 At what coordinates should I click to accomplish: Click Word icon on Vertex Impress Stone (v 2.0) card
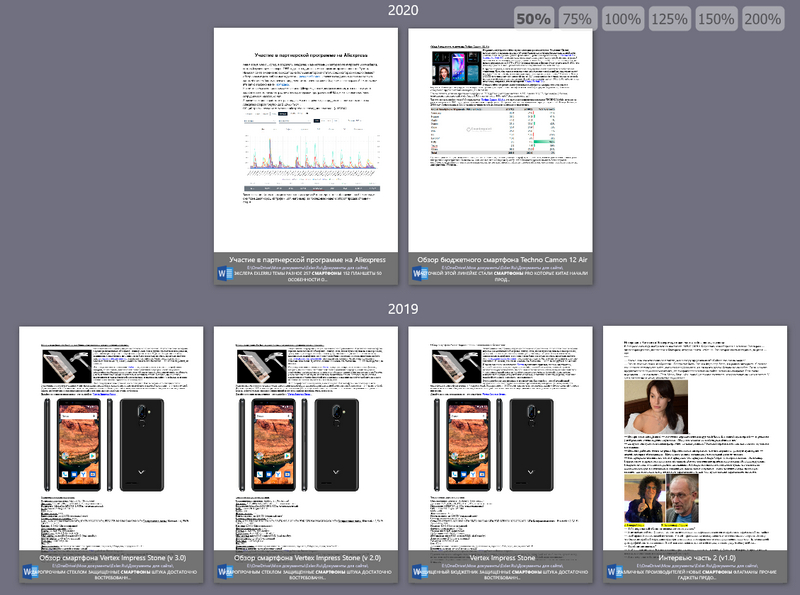(224, 572)
